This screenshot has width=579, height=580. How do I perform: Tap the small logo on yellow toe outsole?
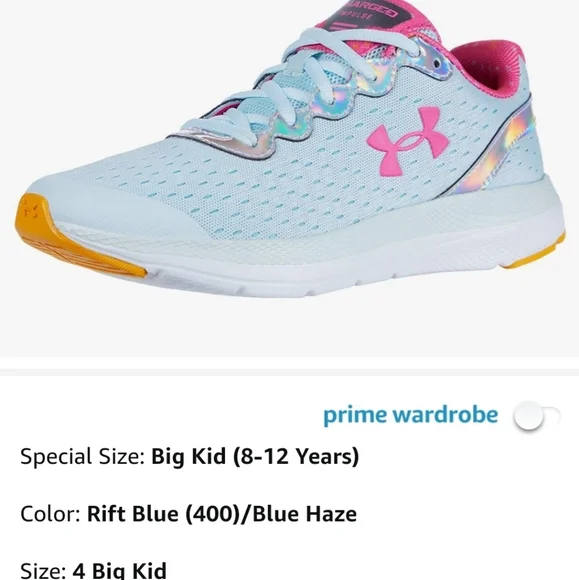click(31, 211)
